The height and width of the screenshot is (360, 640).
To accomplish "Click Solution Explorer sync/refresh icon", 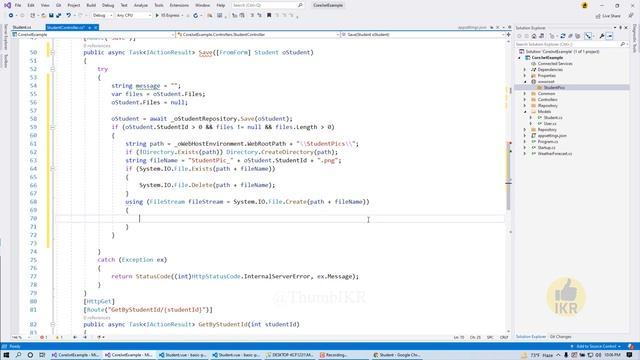I will pos(563,36).
